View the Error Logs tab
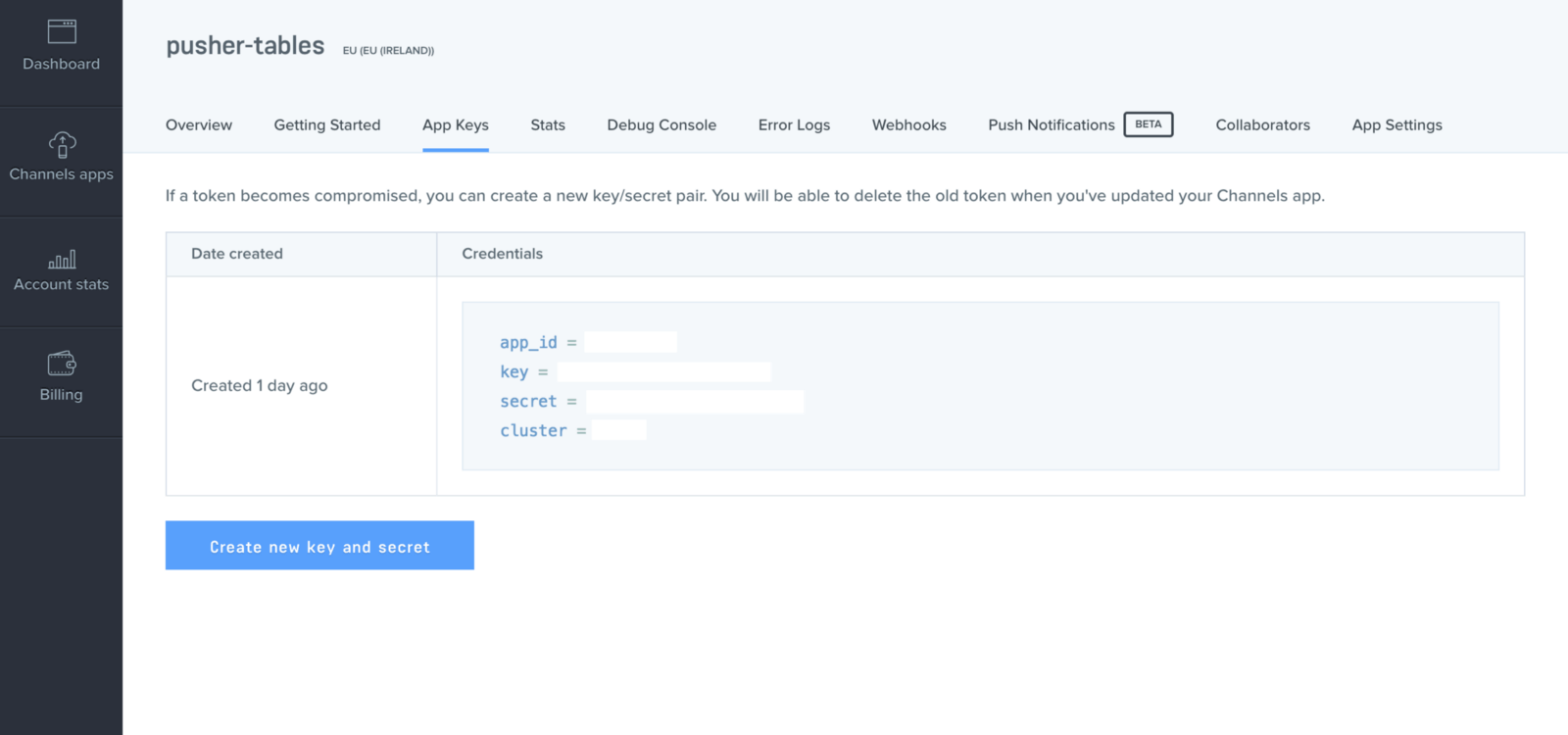 click(794, 124)
